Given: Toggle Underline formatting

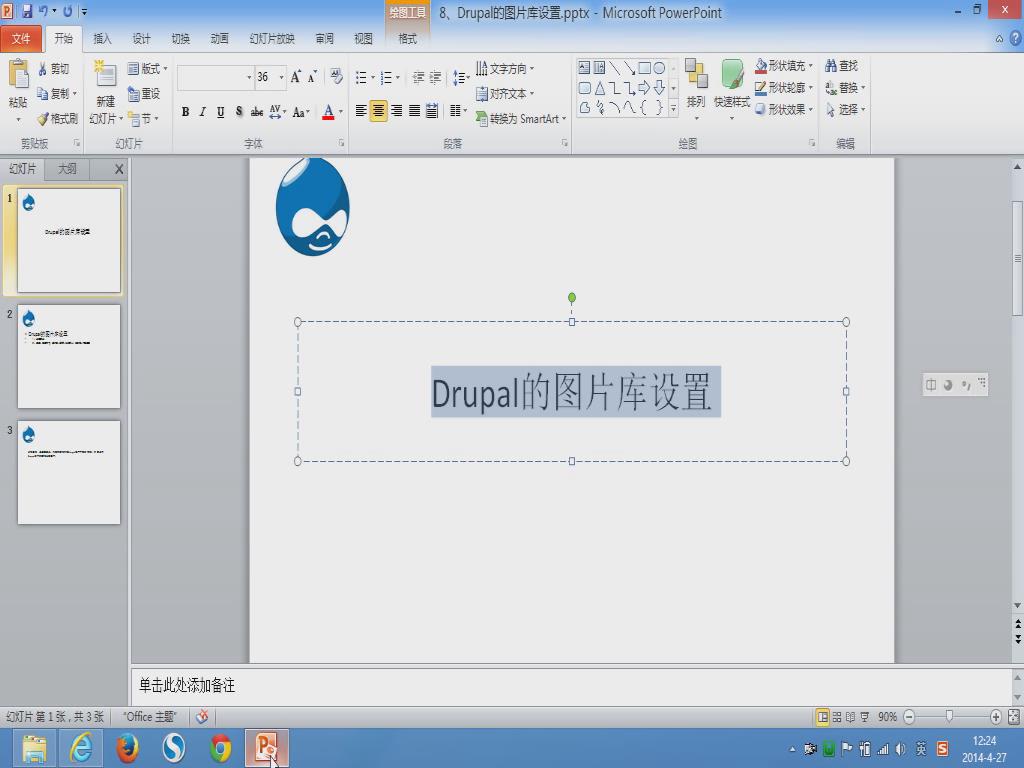Looking at the screenshot, I should 221,112.
